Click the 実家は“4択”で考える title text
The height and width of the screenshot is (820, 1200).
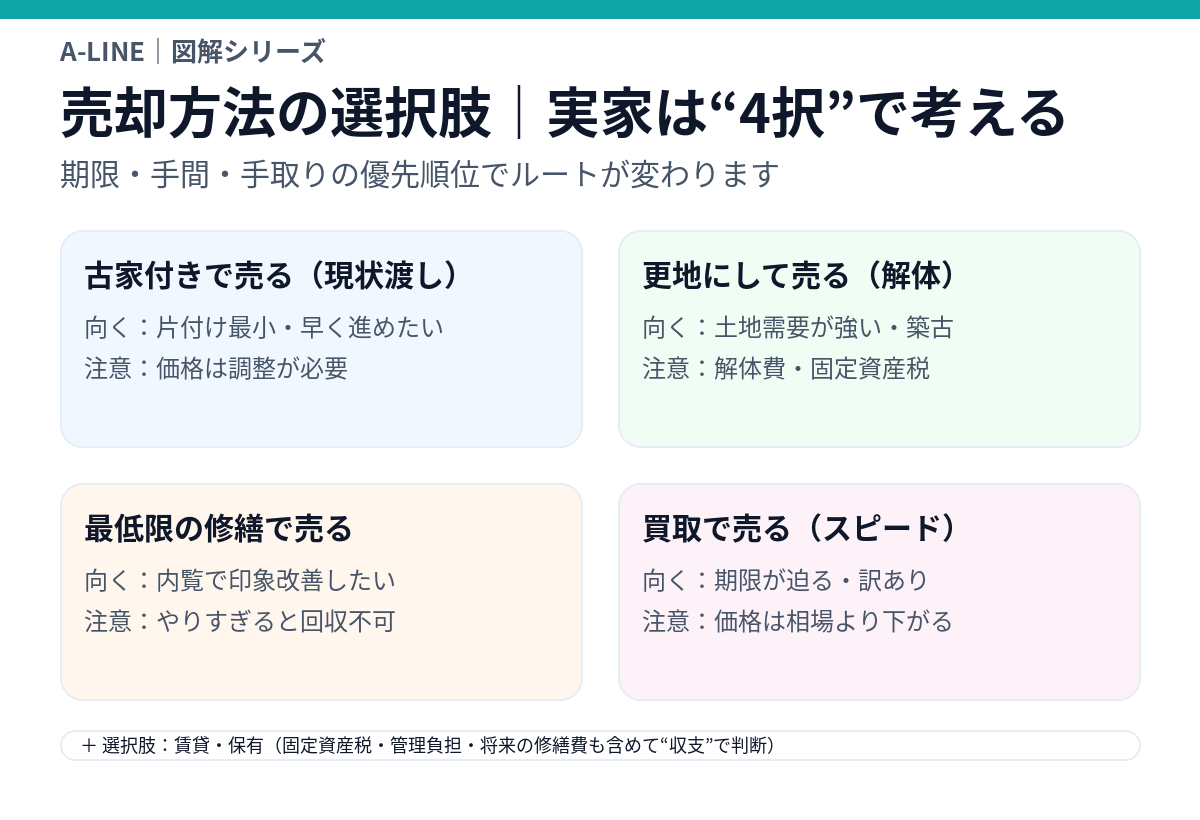pyautogui.click(x=807, y=114)
